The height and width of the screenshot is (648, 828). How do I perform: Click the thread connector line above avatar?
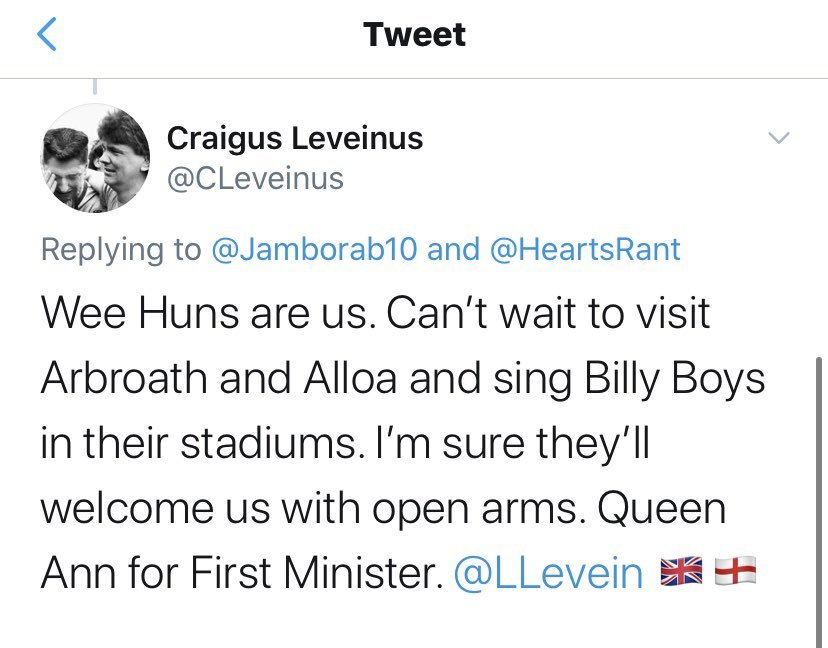pyautogui.click(x=95, y=86)
